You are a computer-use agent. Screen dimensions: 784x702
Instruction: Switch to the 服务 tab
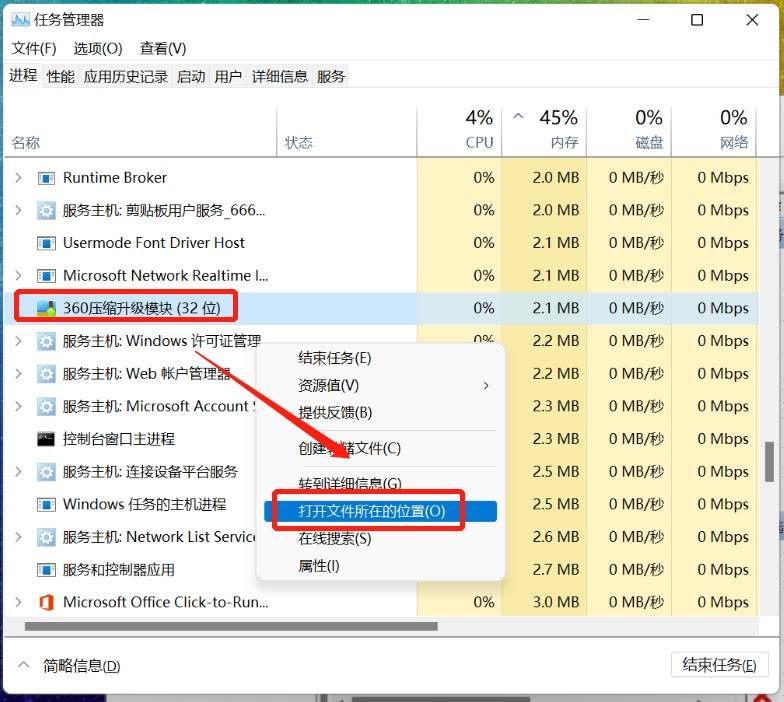click(x=331, y=76)
